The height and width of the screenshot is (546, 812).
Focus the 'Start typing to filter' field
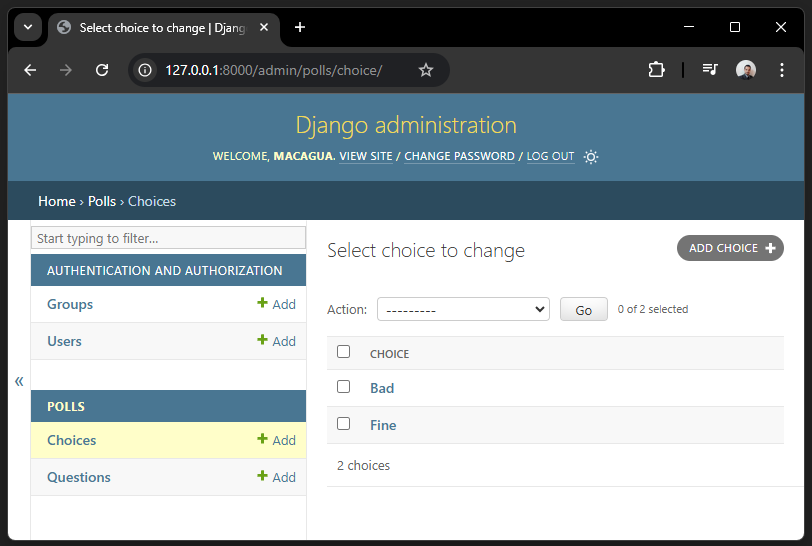click(x=168, y=238)
